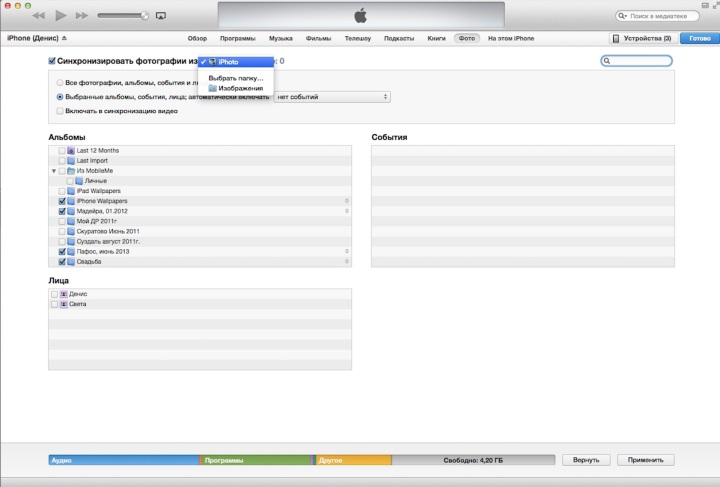Open the Программы tab
Screen dimensions: 720x487
[237, 38]
